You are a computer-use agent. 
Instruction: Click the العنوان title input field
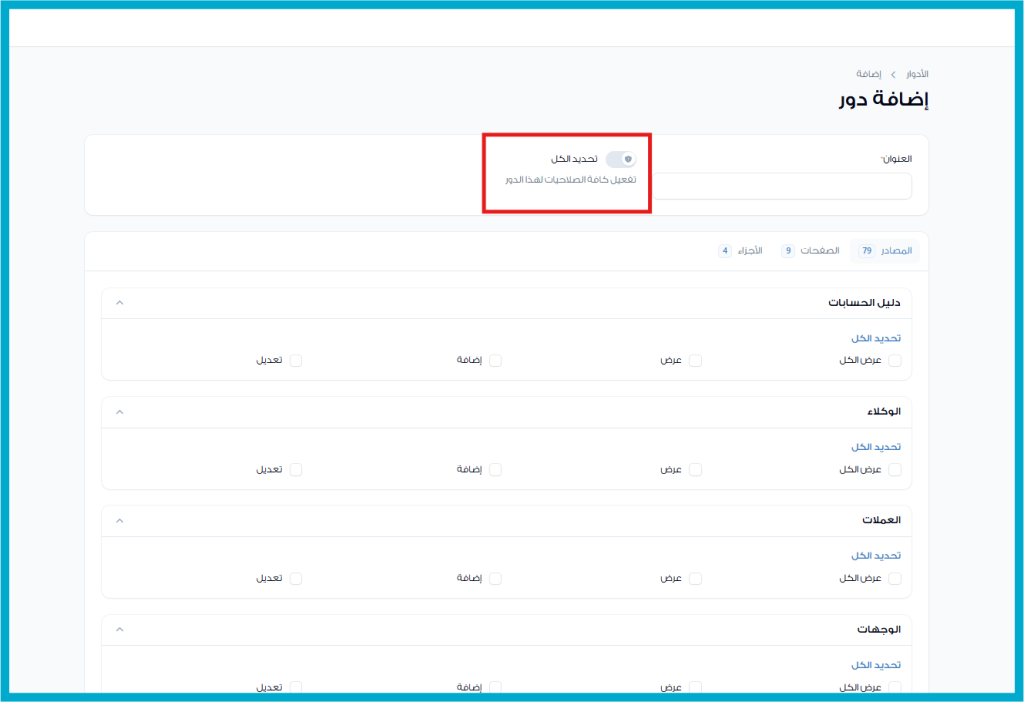point(782,186)
